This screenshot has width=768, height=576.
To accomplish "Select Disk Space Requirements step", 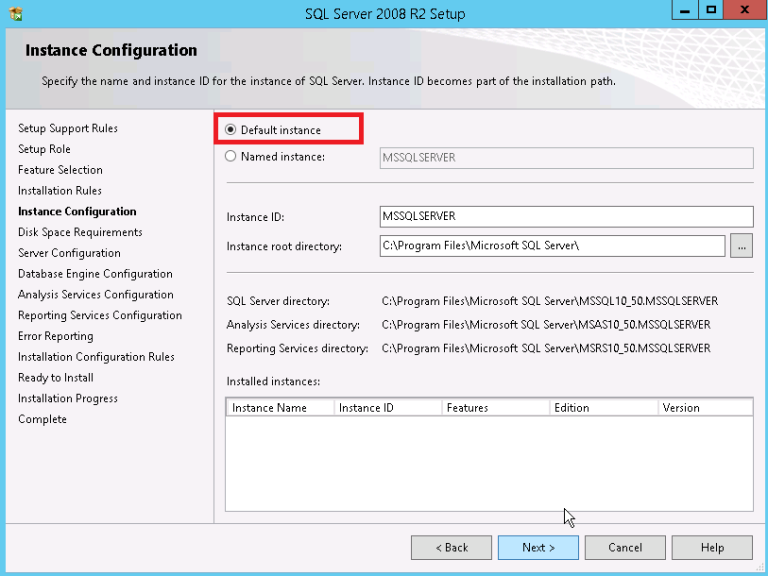I will (x=80, y=232).
